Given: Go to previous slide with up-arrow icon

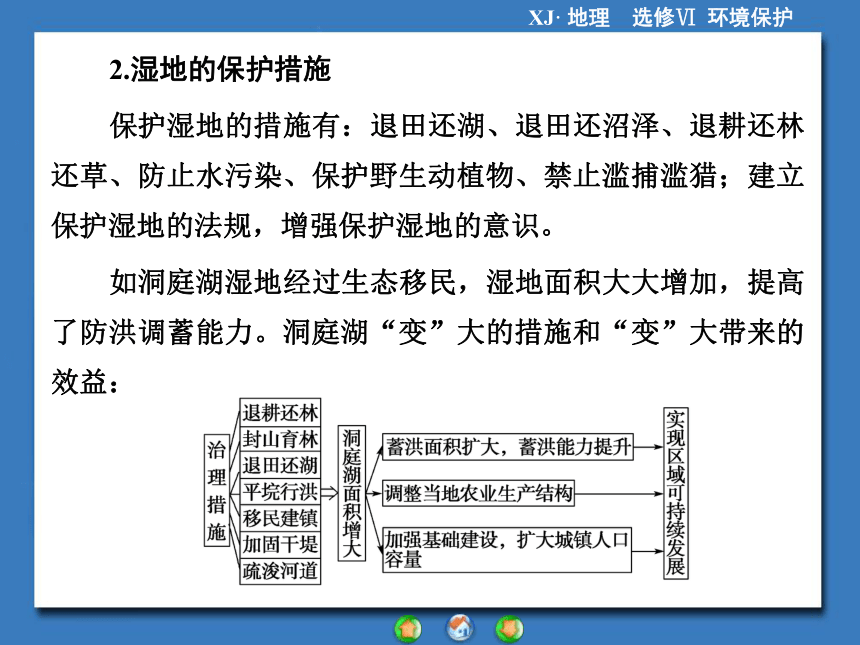Looking at the screenshot, I should tap(408, 629).
